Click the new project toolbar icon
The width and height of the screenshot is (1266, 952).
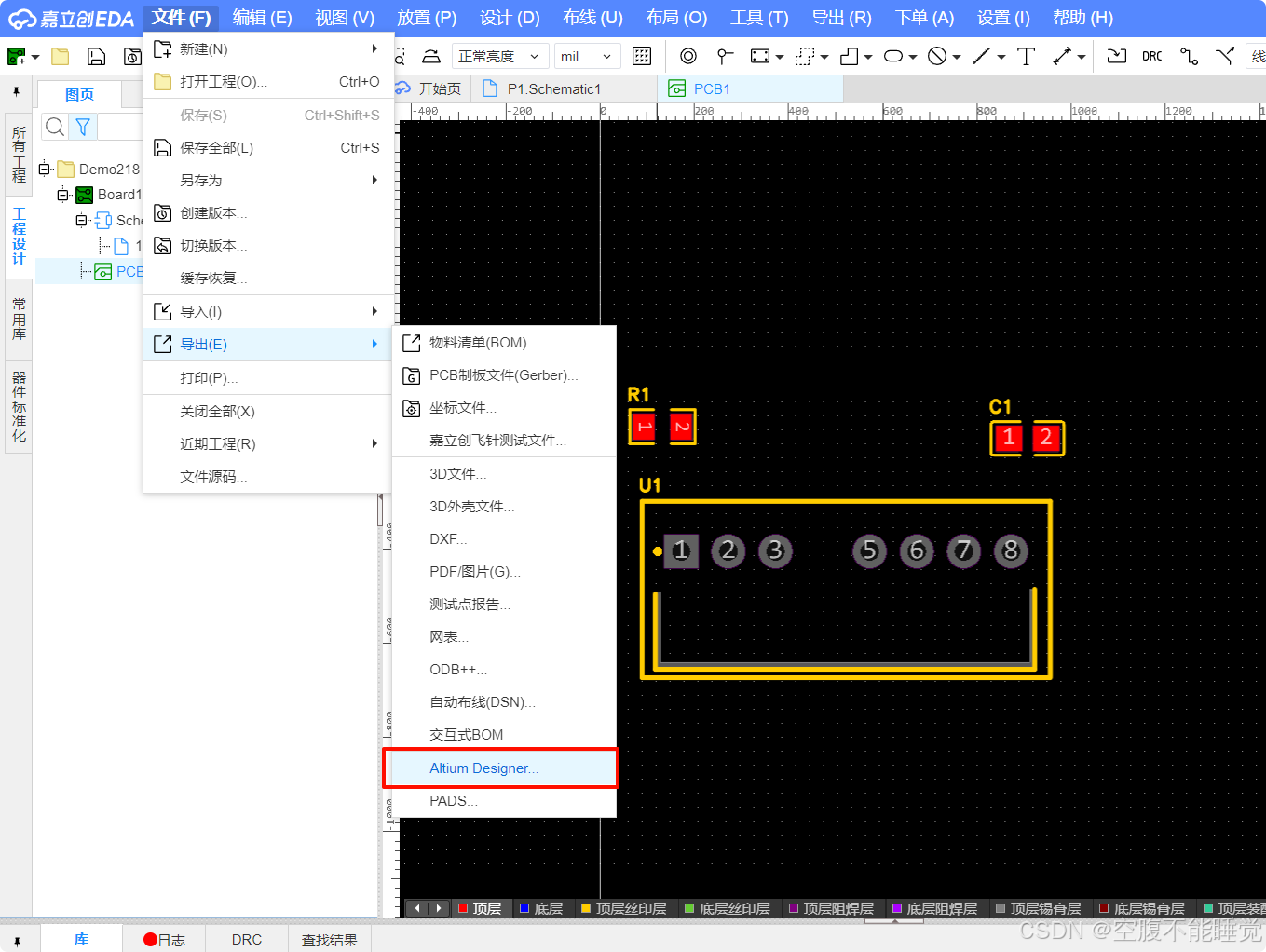click(17, 57)
